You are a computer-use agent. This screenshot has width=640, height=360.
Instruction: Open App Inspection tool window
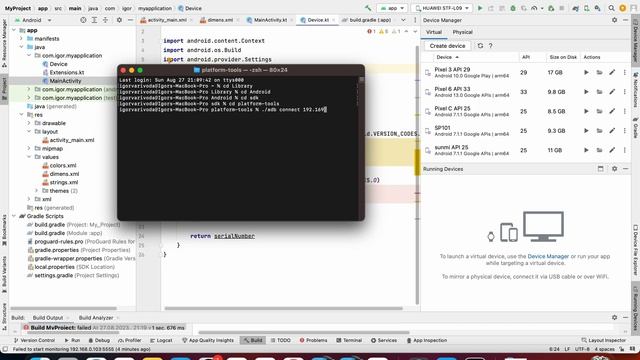(427, 340)
